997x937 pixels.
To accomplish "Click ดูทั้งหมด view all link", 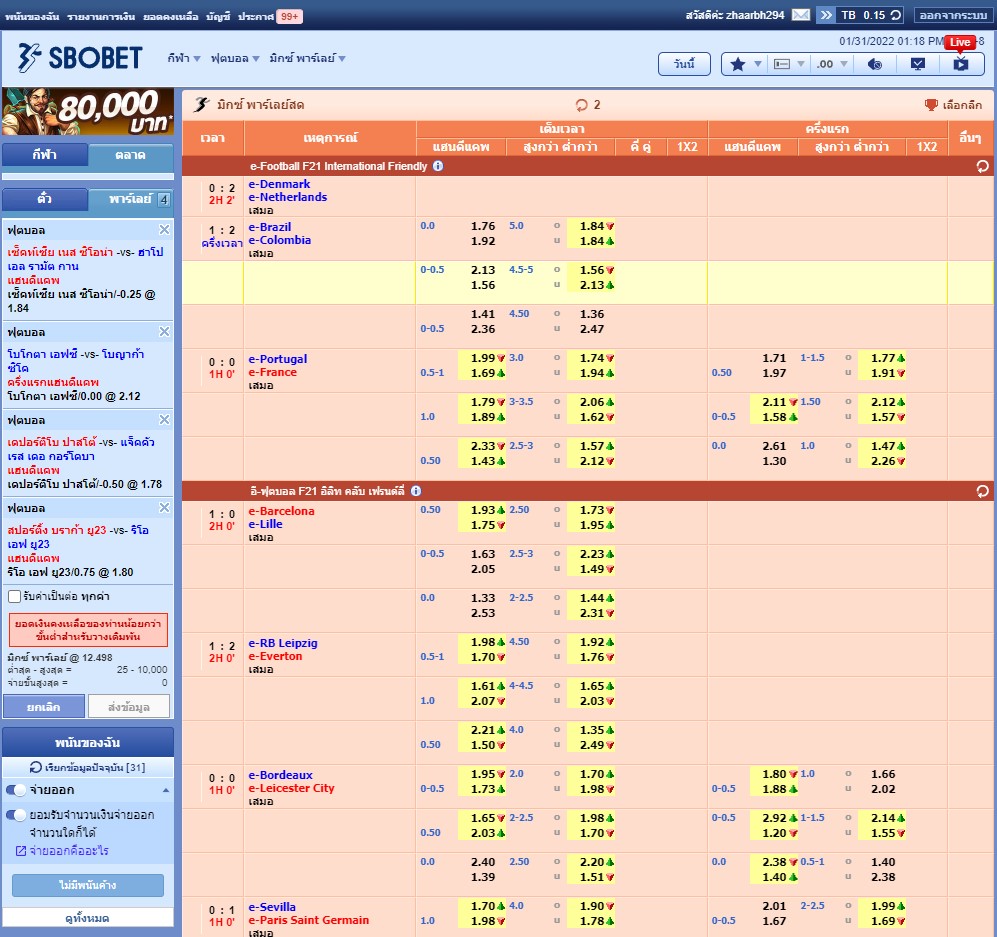I will [x=88, y=918].
